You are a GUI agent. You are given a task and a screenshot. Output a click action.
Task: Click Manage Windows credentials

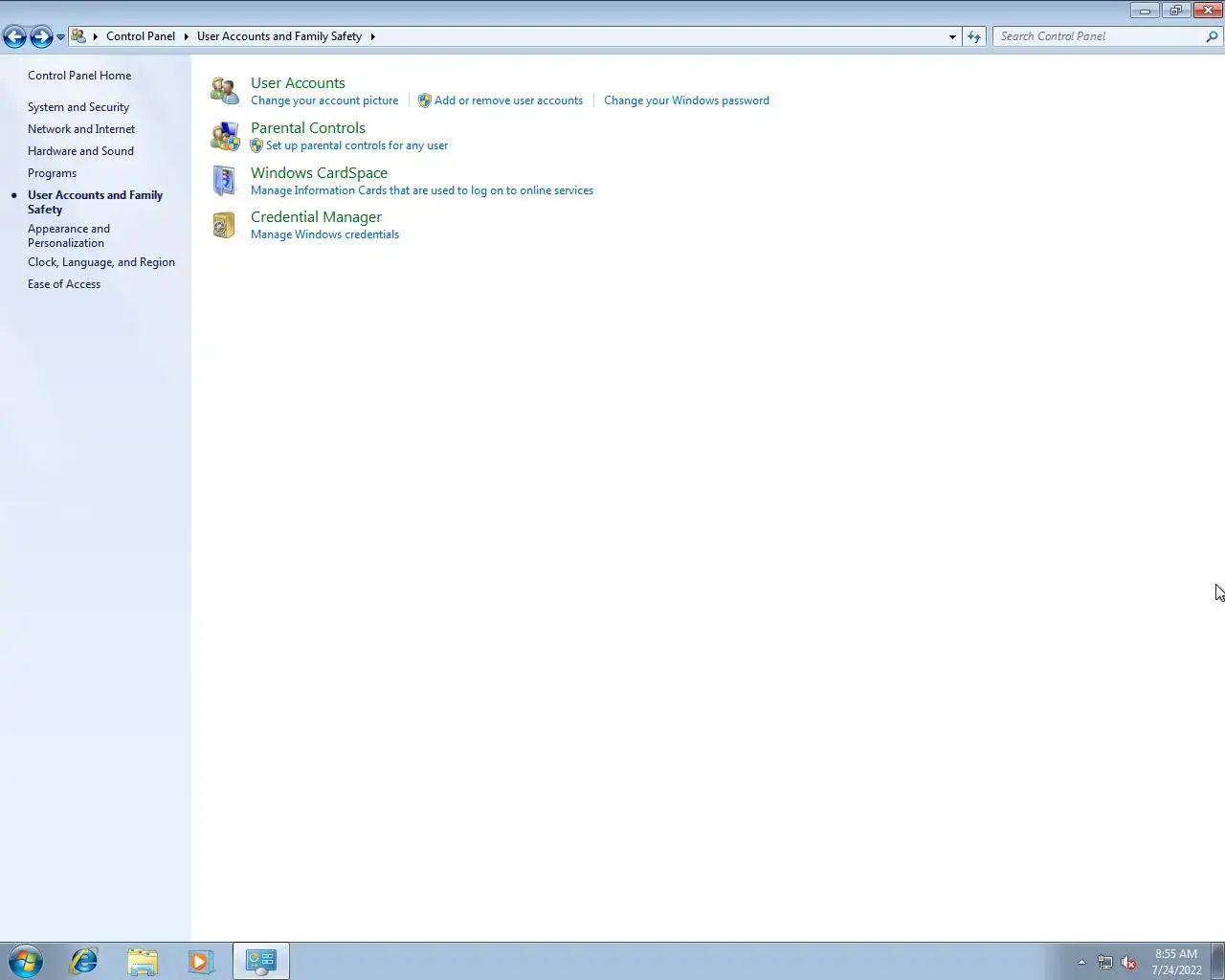pyautogui.click(x=324, y=234)
